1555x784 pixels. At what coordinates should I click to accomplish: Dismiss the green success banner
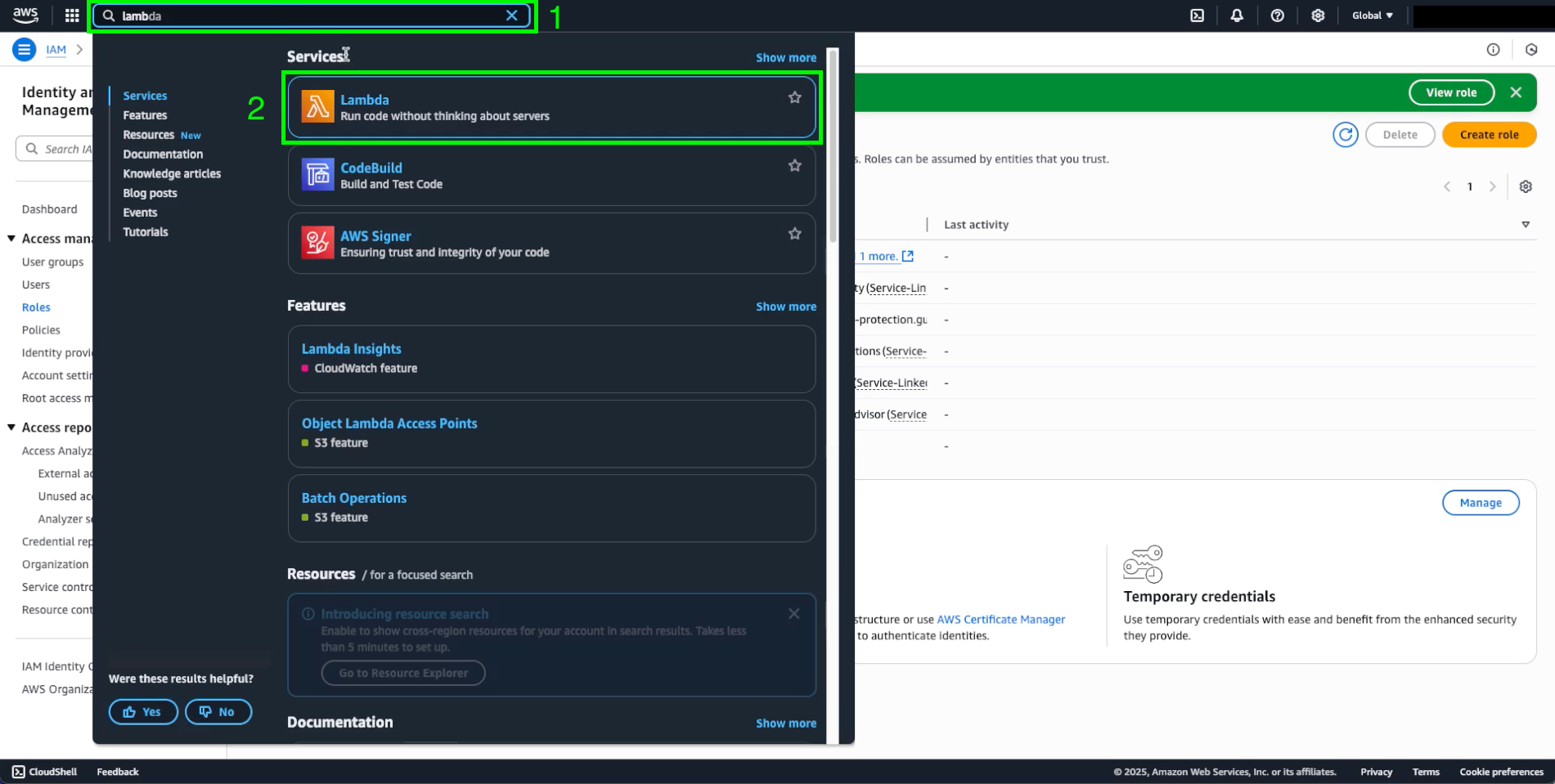1516,92
